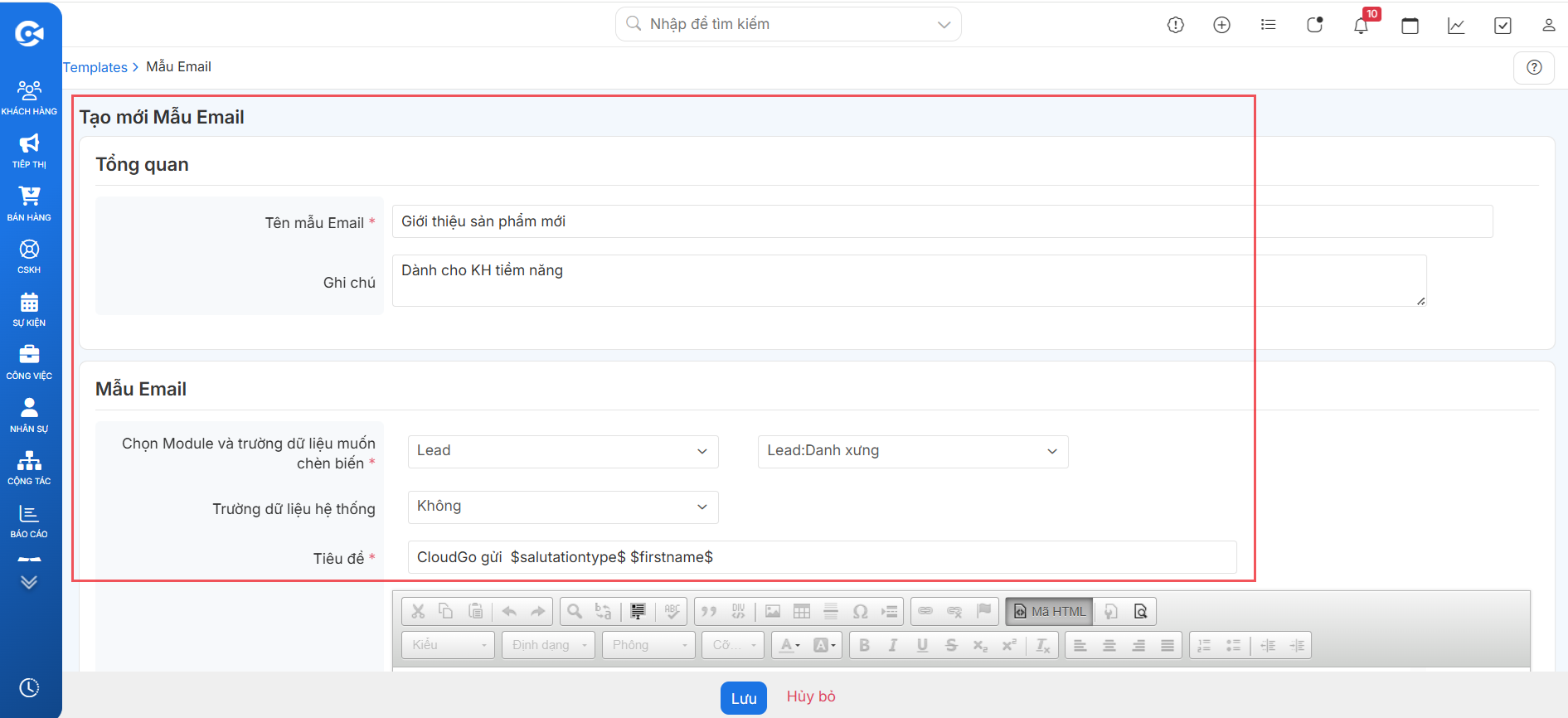Click the Lưu save button
Viewport: 1568px width, 718px height.
744,698
